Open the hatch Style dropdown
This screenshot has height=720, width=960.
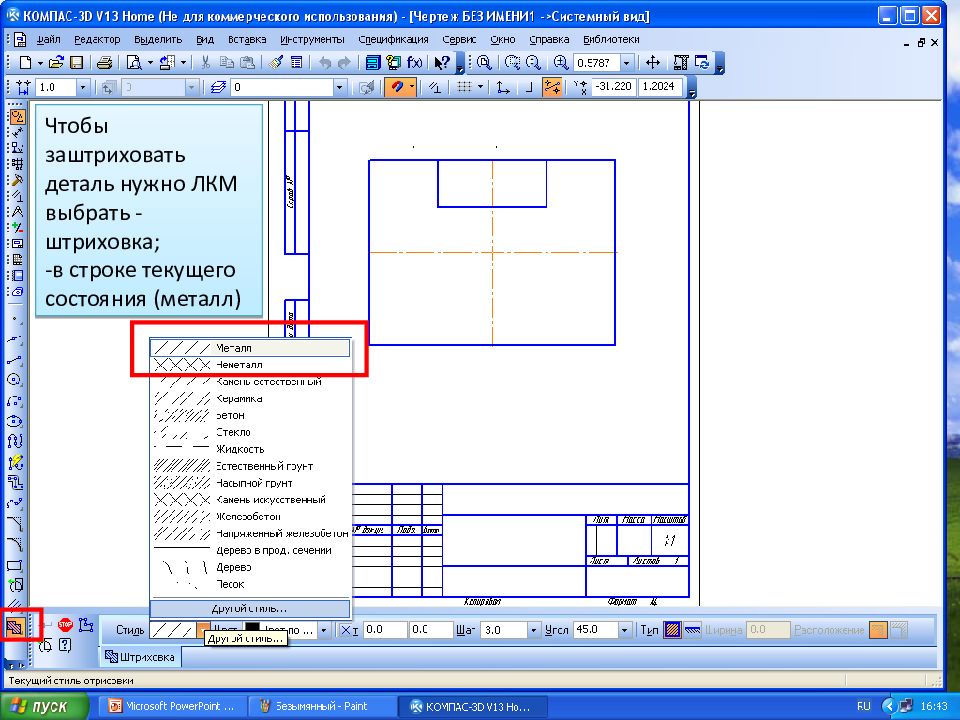(x=203, y=629)
